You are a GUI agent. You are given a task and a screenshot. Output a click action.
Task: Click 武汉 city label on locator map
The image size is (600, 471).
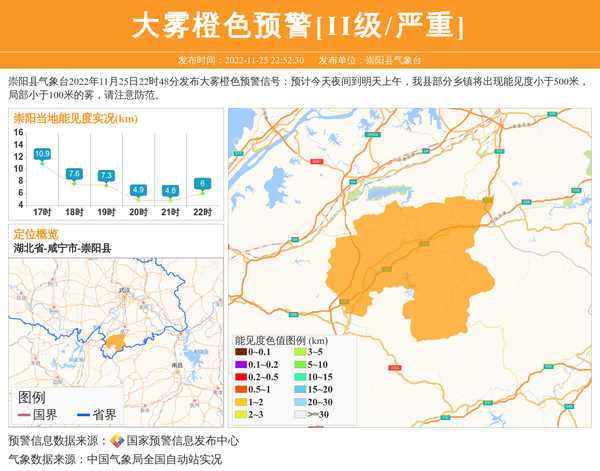pos(124,290)
